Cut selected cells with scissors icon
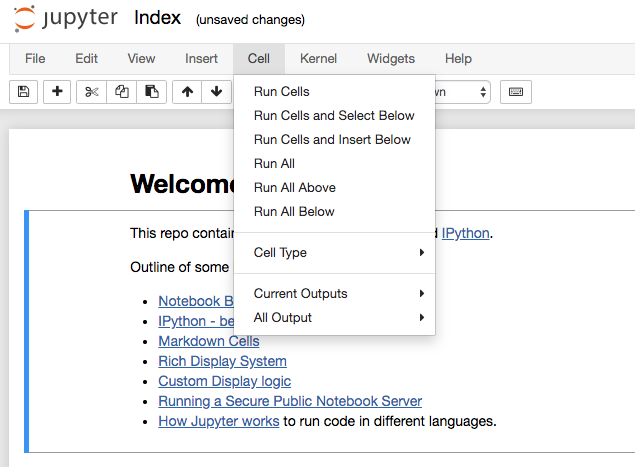The height and width of the screenshot is (467, 635). tap(92, 92)
